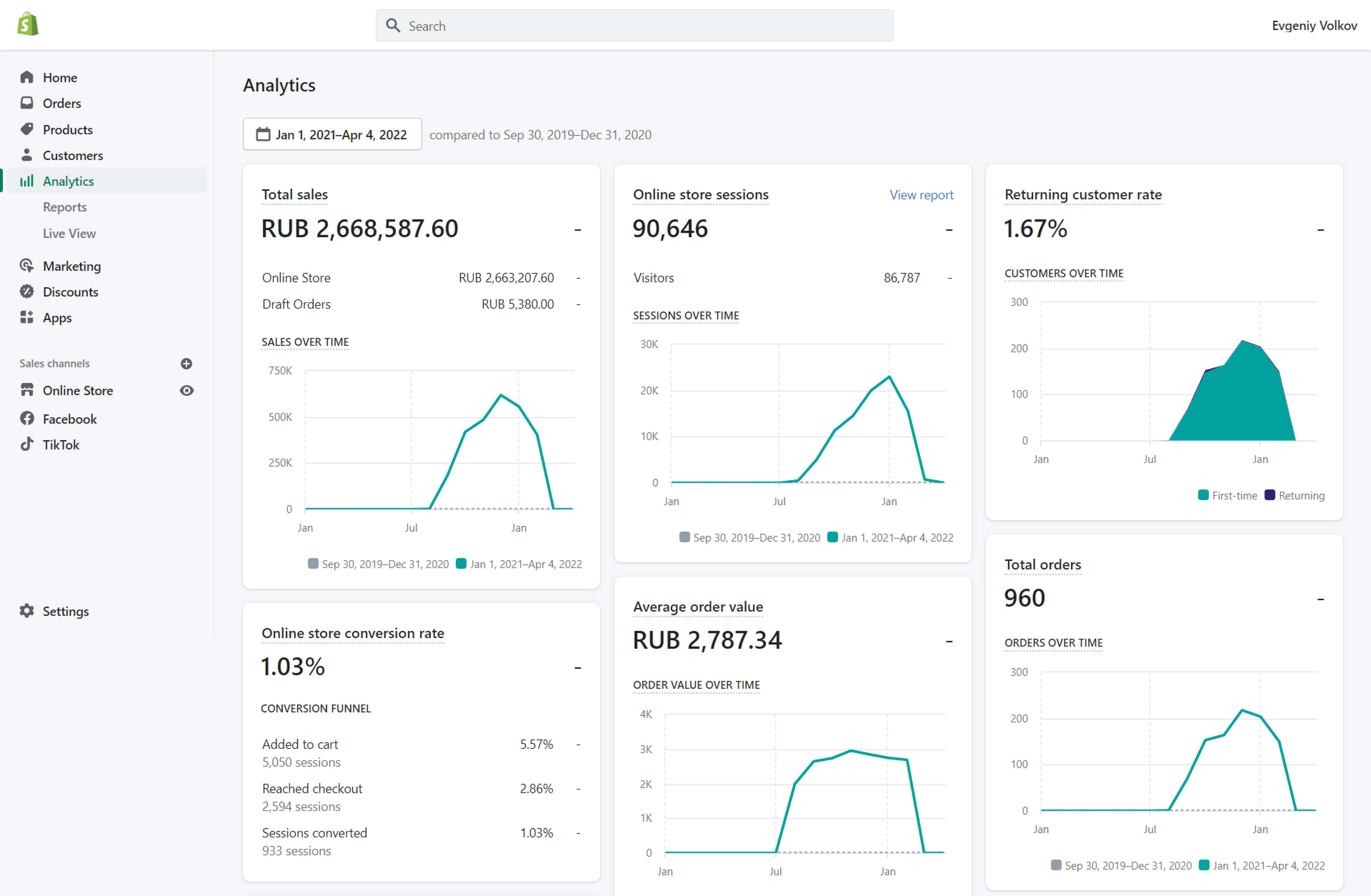Open the Live View submenu item
This screenshot has width=1371, height=896.
pos(69,233)
